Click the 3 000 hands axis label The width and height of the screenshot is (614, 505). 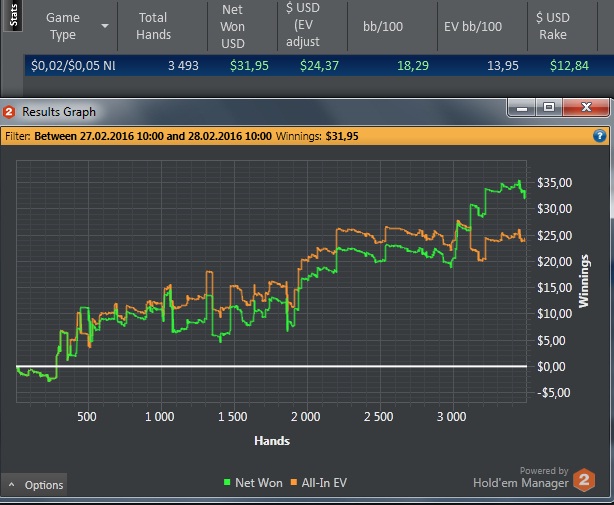point(451,417)
